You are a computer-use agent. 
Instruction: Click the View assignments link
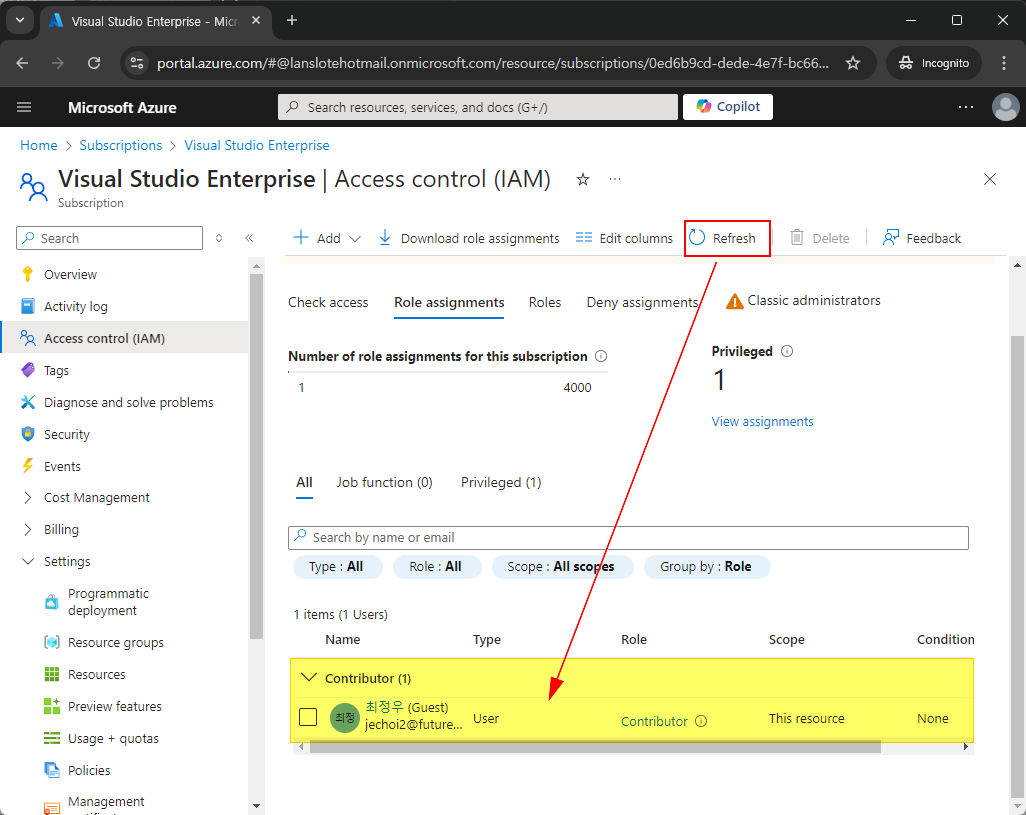pyautogui.click(x=762, y=422)
